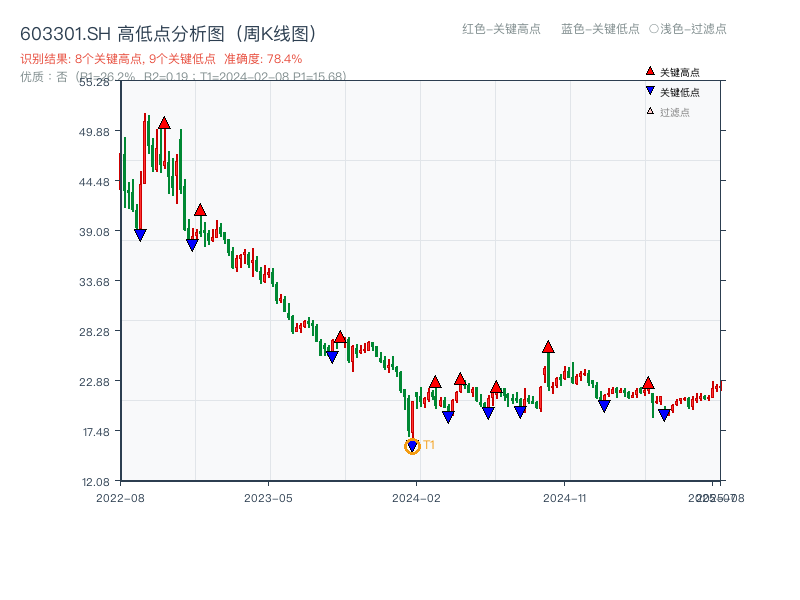800x600 pixels.
Task: Toggle the 红色-关键高点 header legend text
Action: tap(500, 29)
